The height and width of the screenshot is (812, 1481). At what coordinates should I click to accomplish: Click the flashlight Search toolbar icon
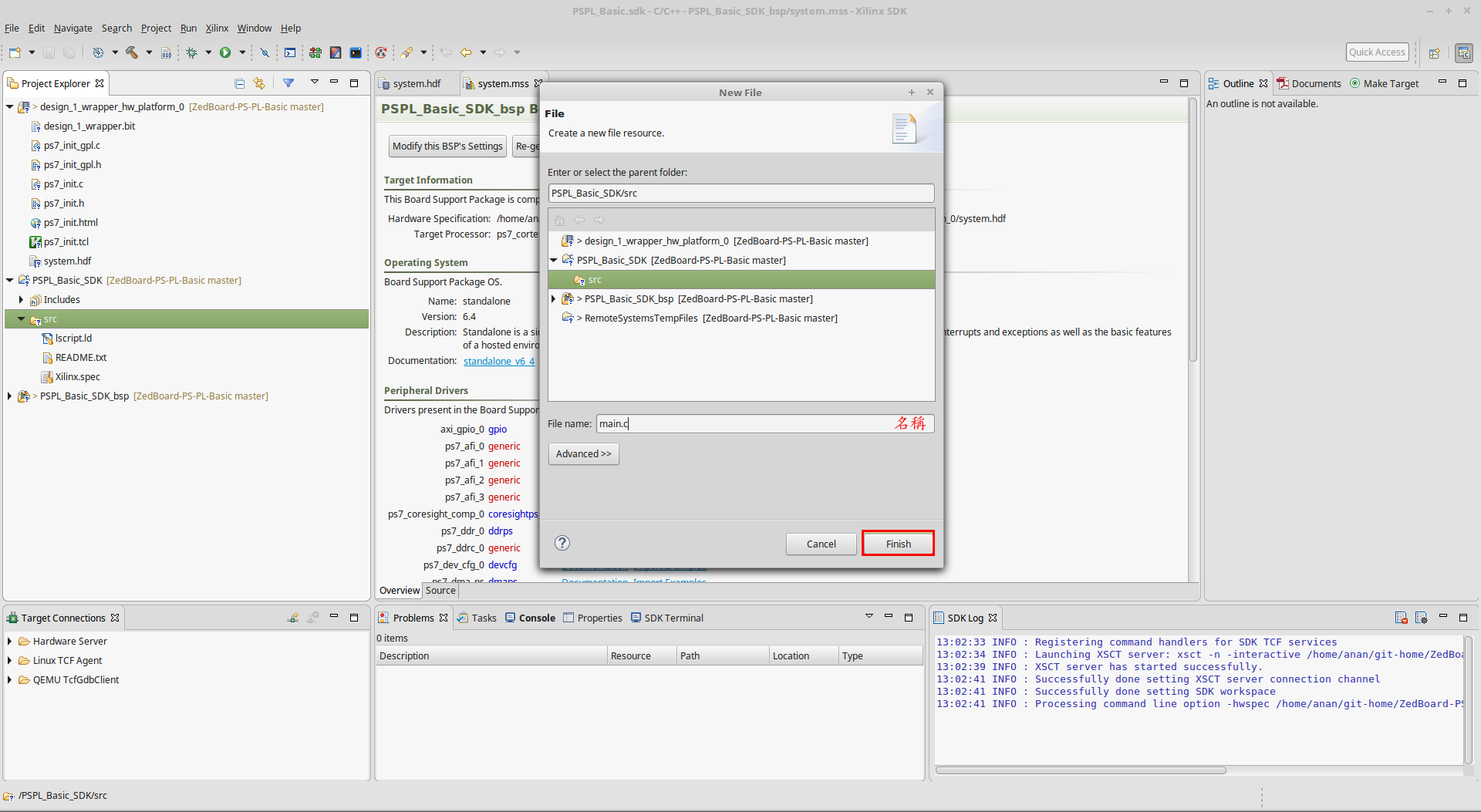click(407, 52)
